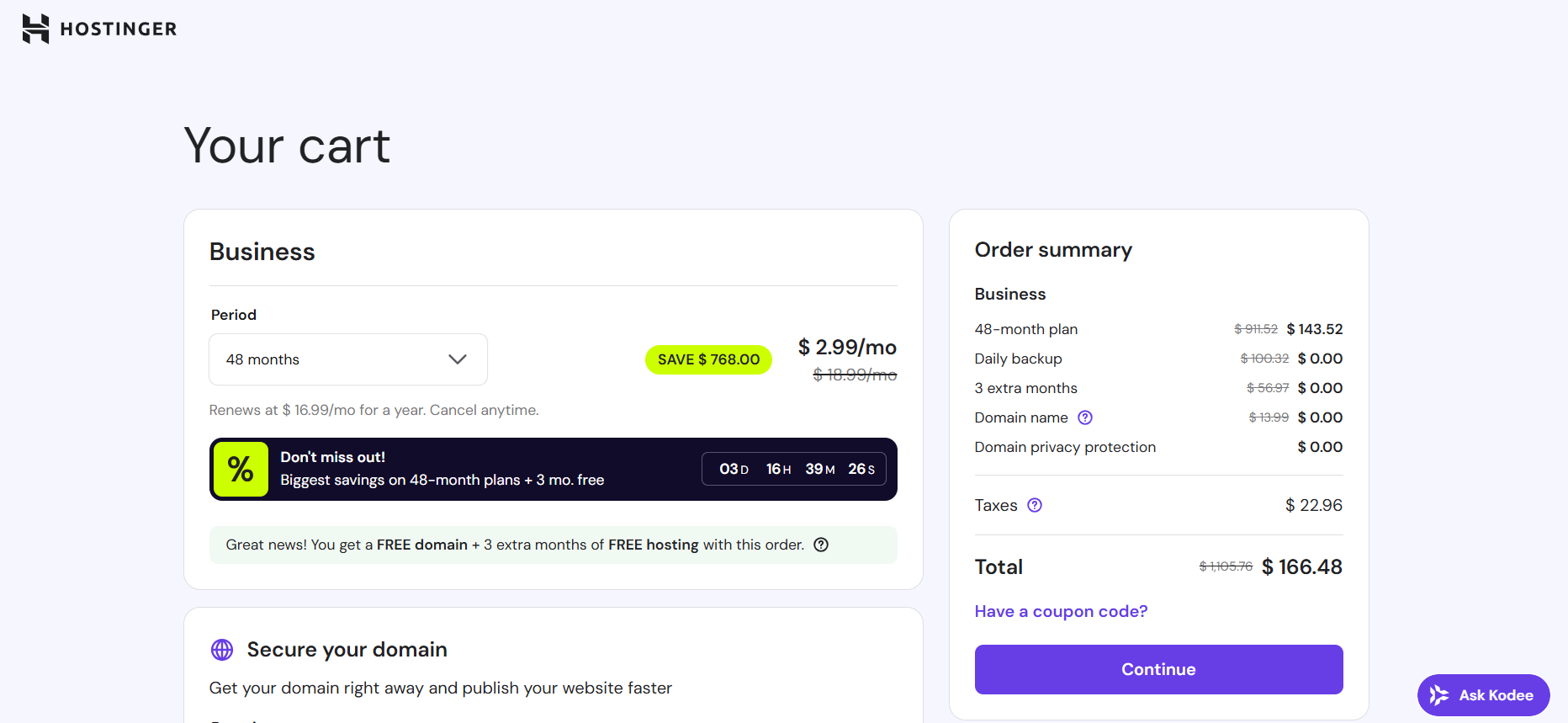Click the struck-through $ 13.99 domain price
The width and height of the screenshot is (1568, 723).
tap(1269, 417)
